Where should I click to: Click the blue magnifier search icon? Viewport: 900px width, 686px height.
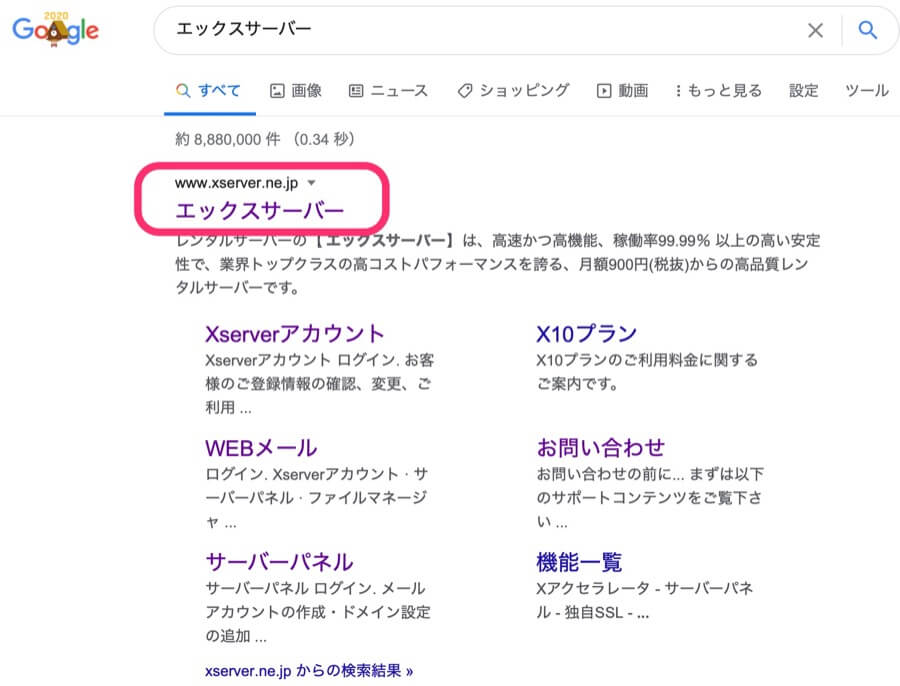[867, 31]
